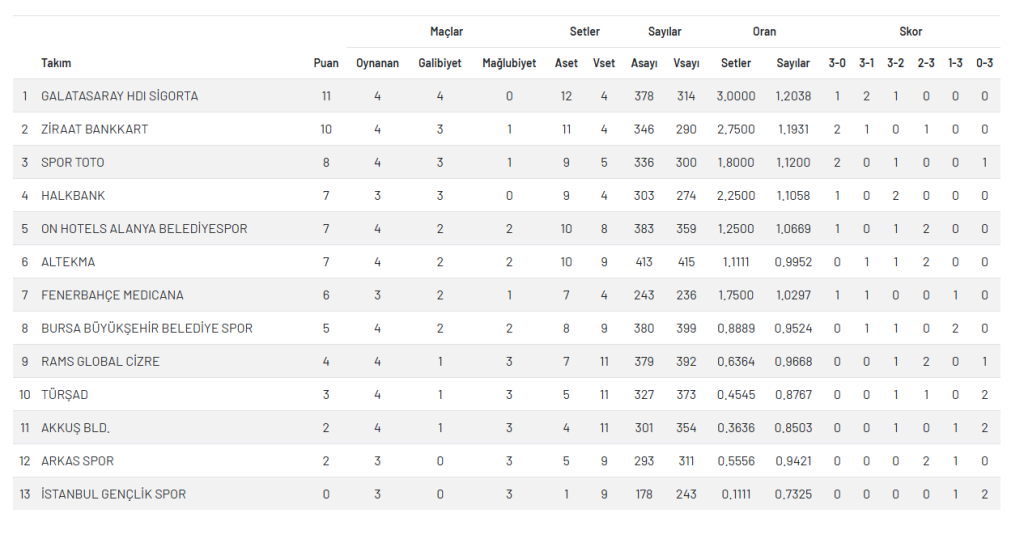Select ALTEKMA team name
The width and height of the screenshot is (1024, 543).
pos(68,262)
